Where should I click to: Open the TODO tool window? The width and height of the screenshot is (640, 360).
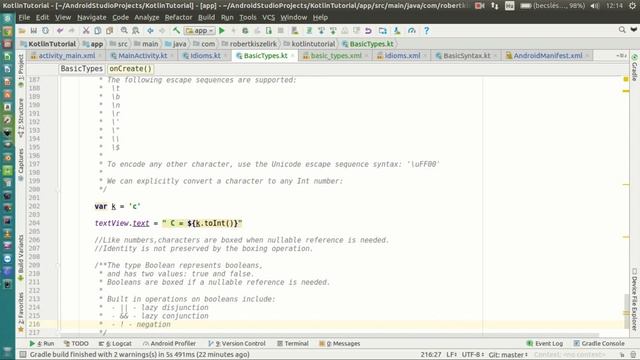tap(76, 344)
